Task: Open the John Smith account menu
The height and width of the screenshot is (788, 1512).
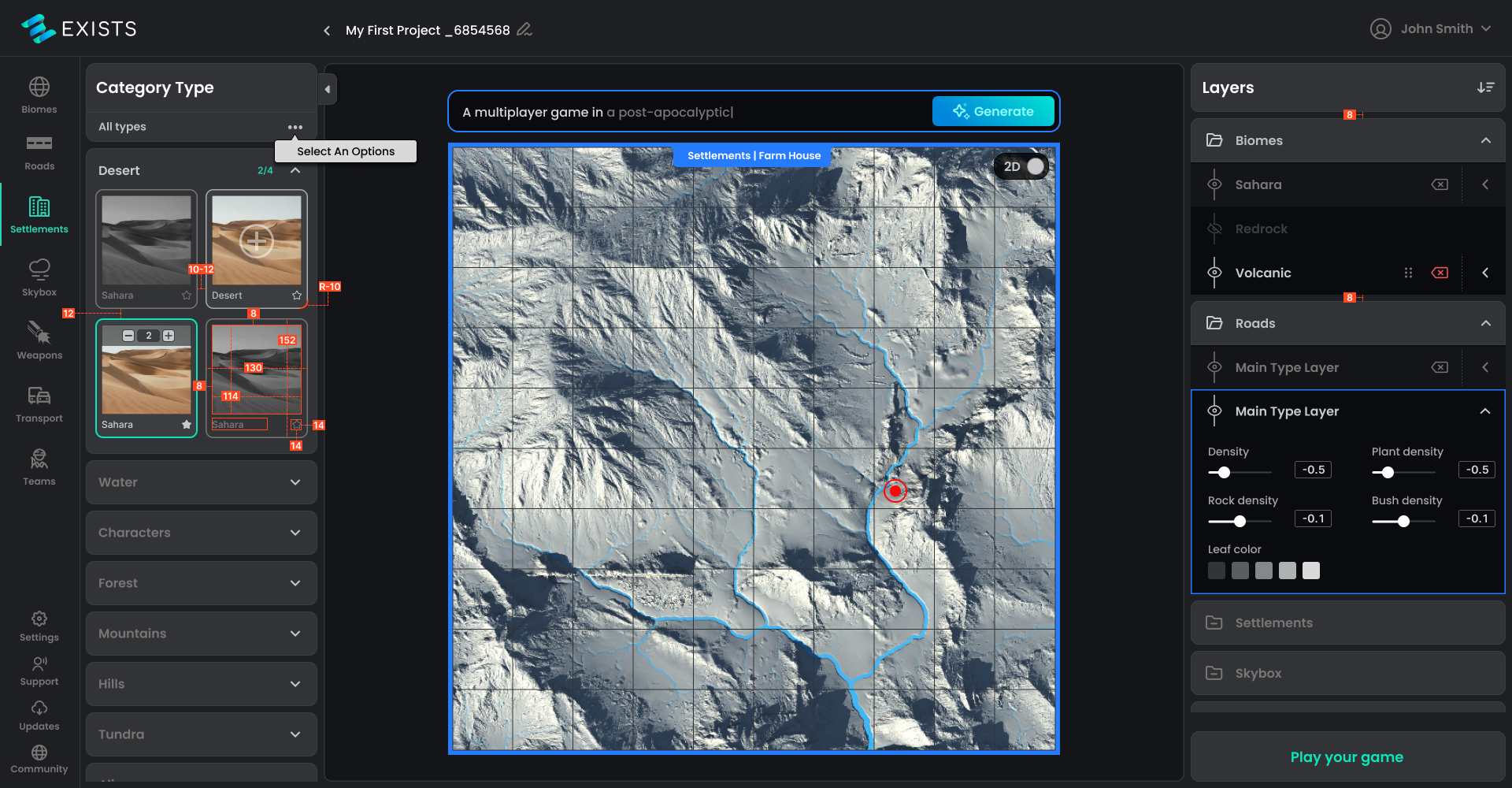Action: coord(1431,28)
